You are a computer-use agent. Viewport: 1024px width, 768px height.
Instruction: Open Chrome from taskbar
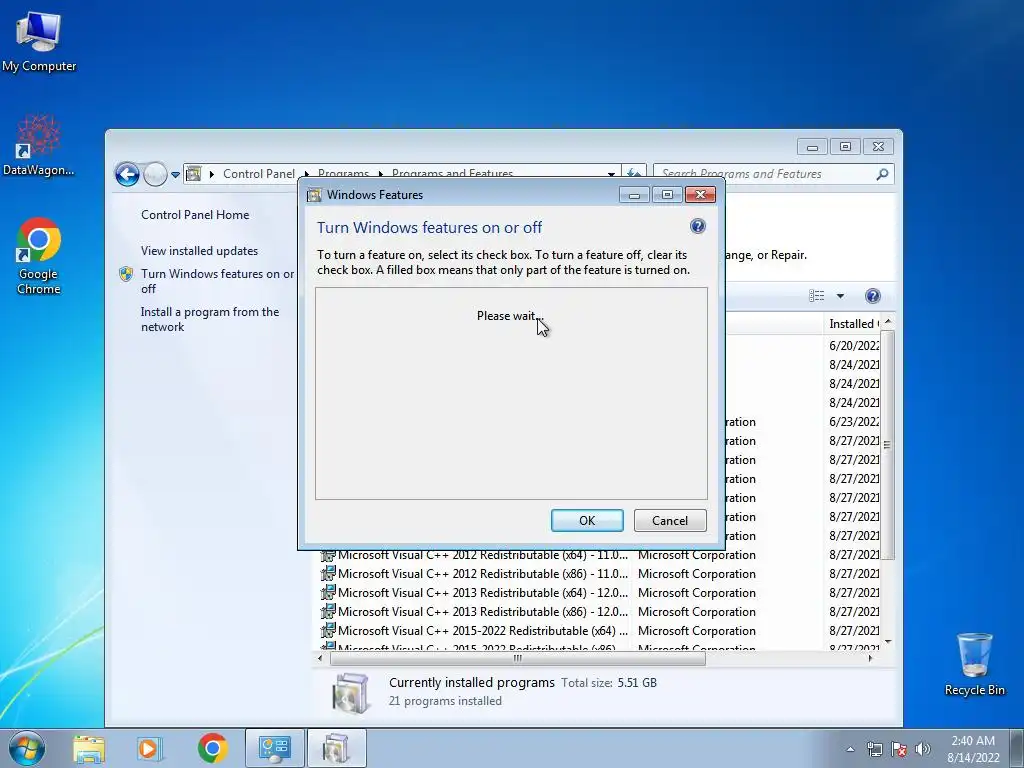pos(212,748)
